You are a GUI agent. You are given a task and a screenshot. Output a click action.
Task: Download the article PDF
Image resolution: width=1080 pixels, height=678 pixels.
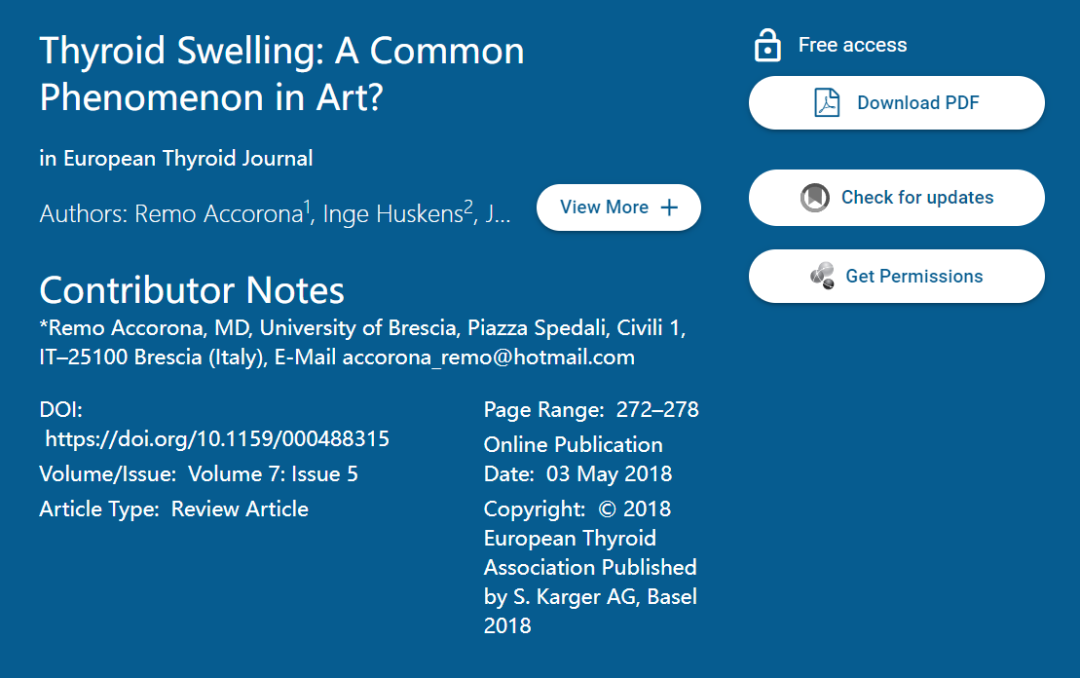(897, 103)
